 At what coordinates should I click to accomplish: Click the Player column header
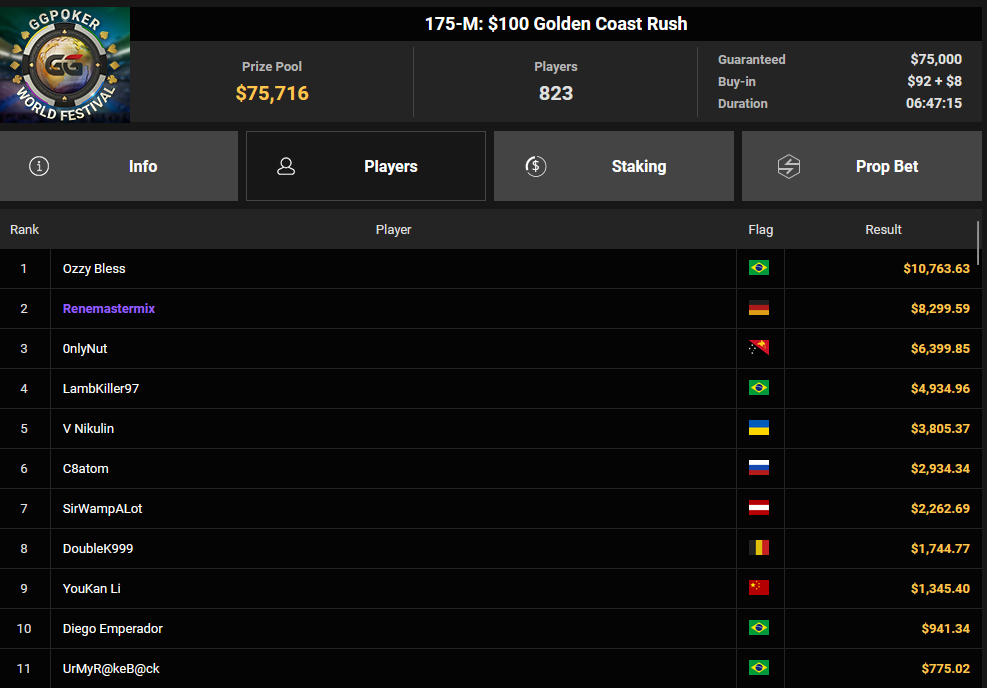[393, 230]
